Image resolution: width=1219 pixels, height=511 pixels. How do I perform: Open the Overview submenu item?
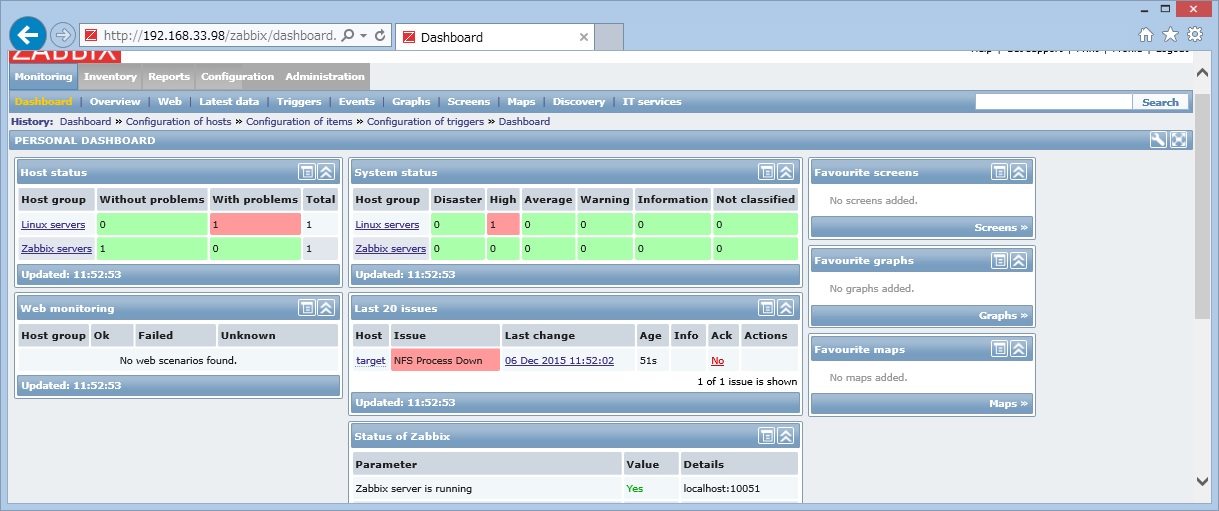[115, 102]
